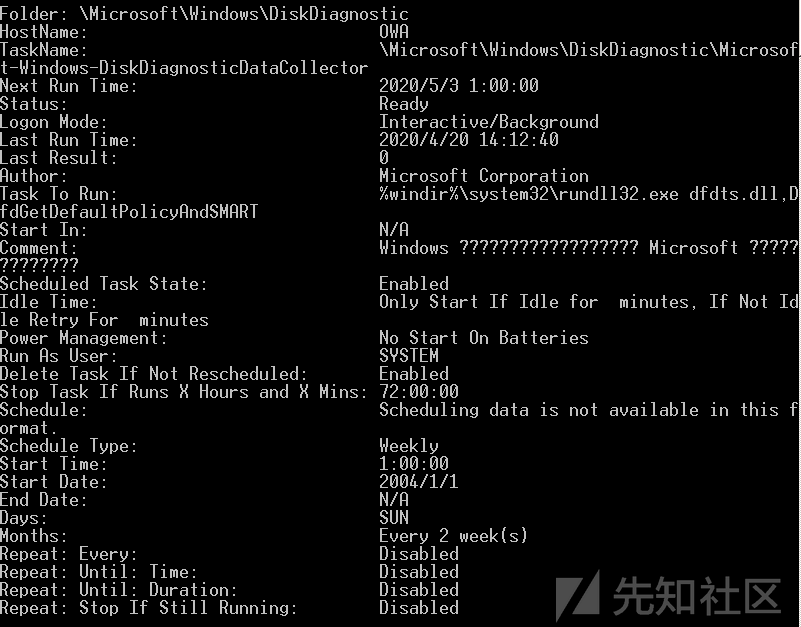Click the Days value SUN

click(x=394, y=518)
